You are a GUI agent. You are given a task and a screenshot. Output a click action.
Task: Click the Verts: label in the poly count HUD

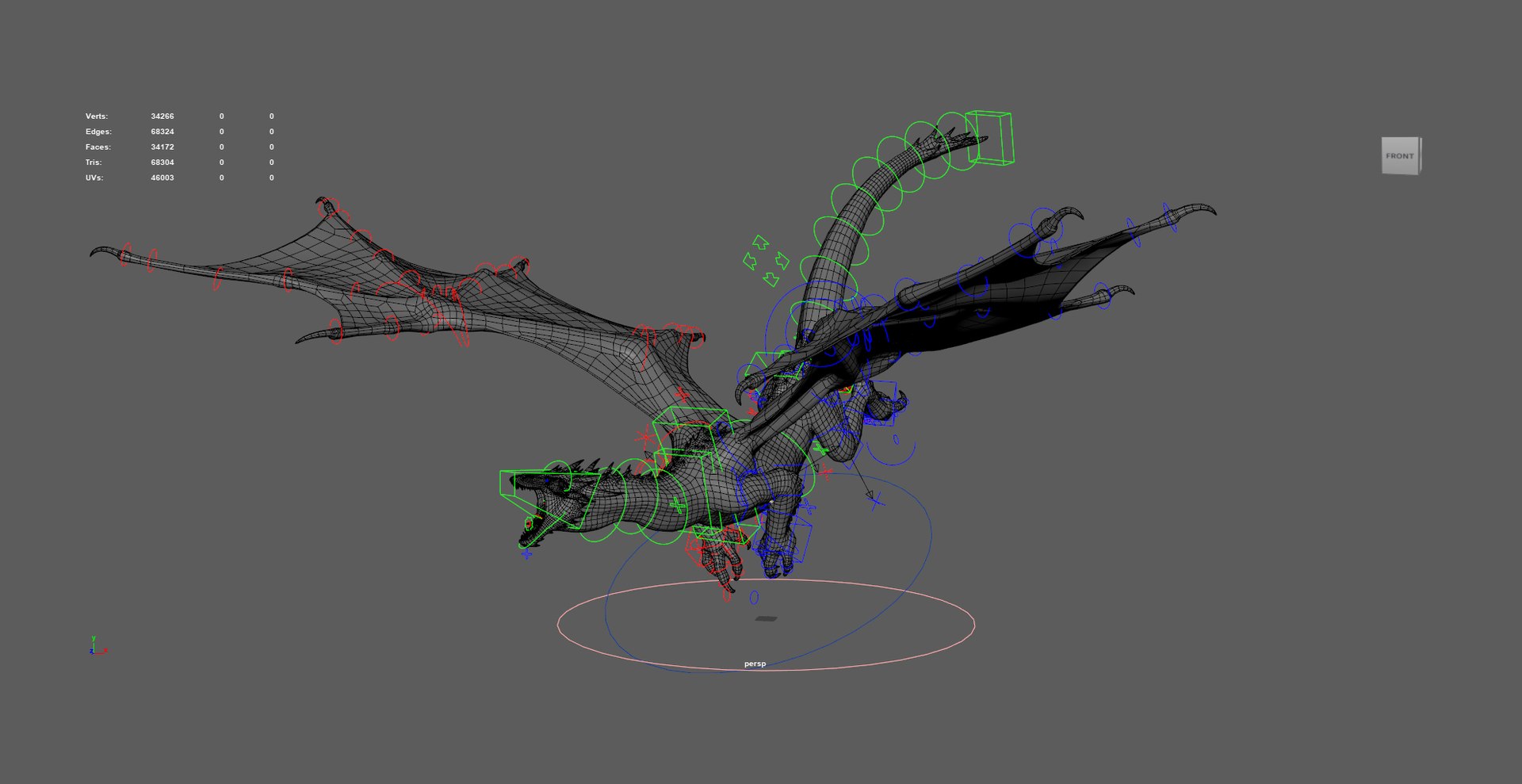point(97,116)
